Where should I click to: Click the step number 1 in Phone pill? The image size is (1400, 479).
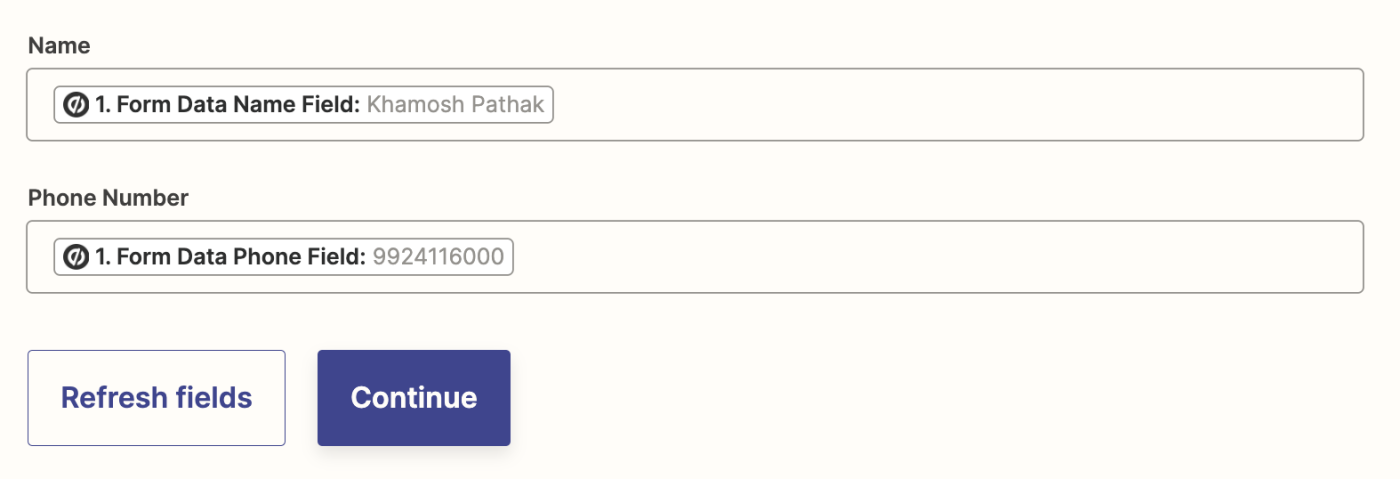(101, 257)
